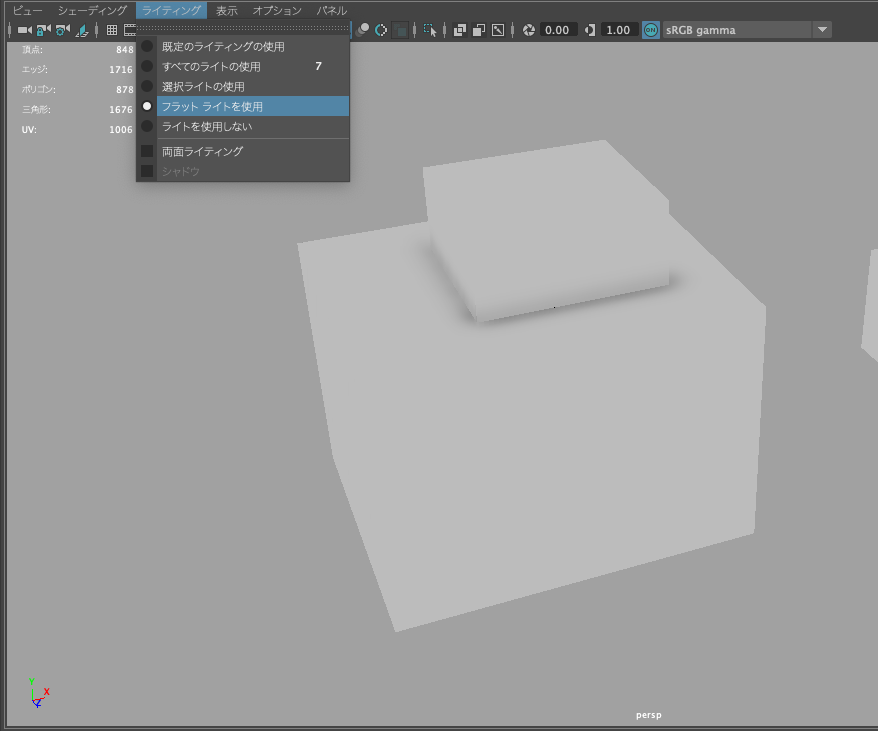
Task: Toggle the color management ON button
Action: pyautogui.click(x=651, y=30)
